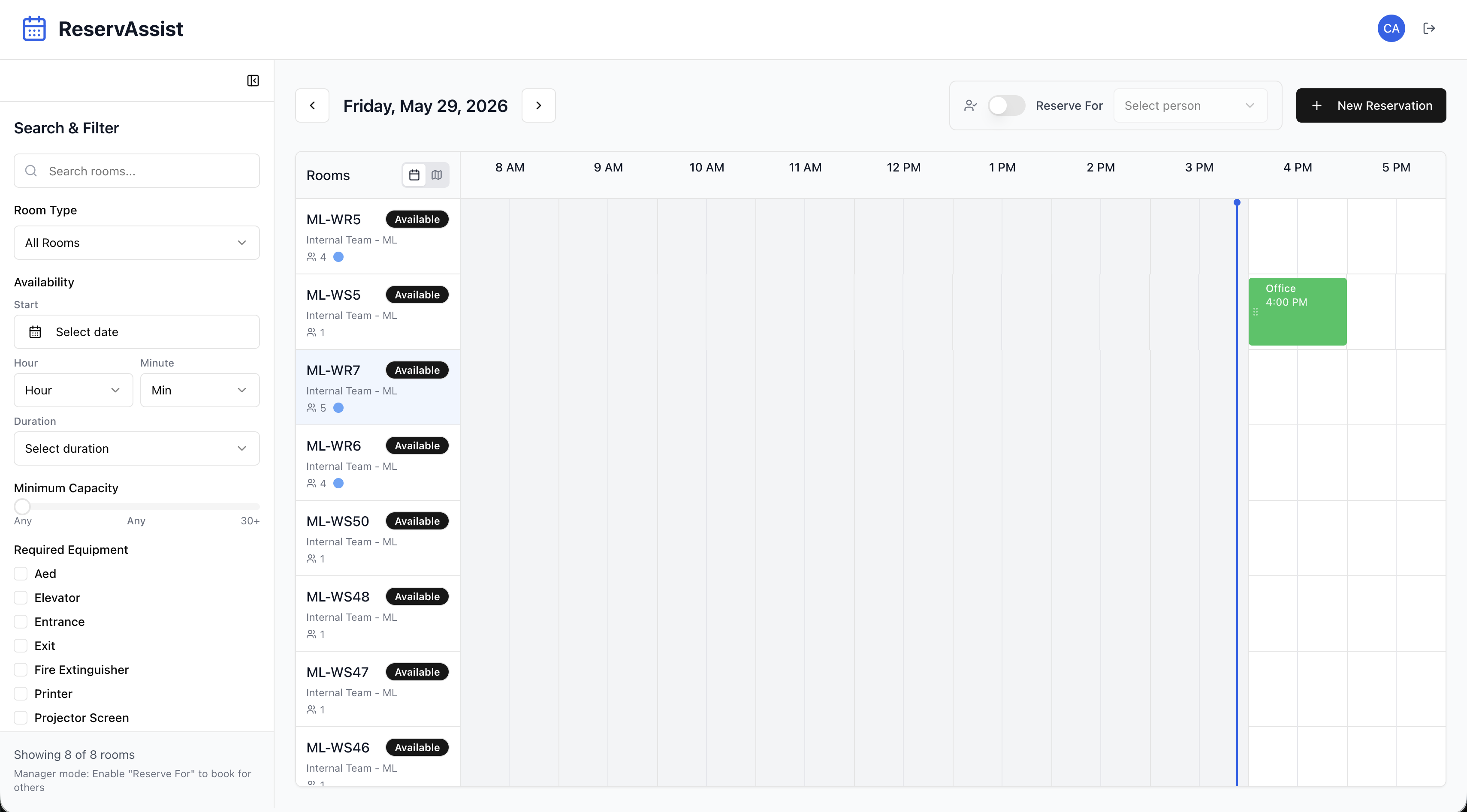Click the Search rooms input field
The width and height of the screenshot is (1467, 812).
coord(137,171)
